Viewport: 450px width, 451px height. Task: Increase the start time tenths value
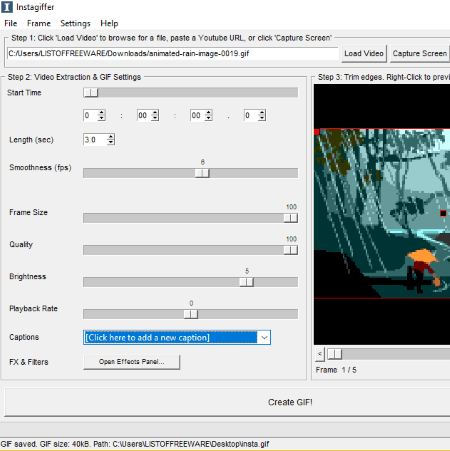[262, 113]
